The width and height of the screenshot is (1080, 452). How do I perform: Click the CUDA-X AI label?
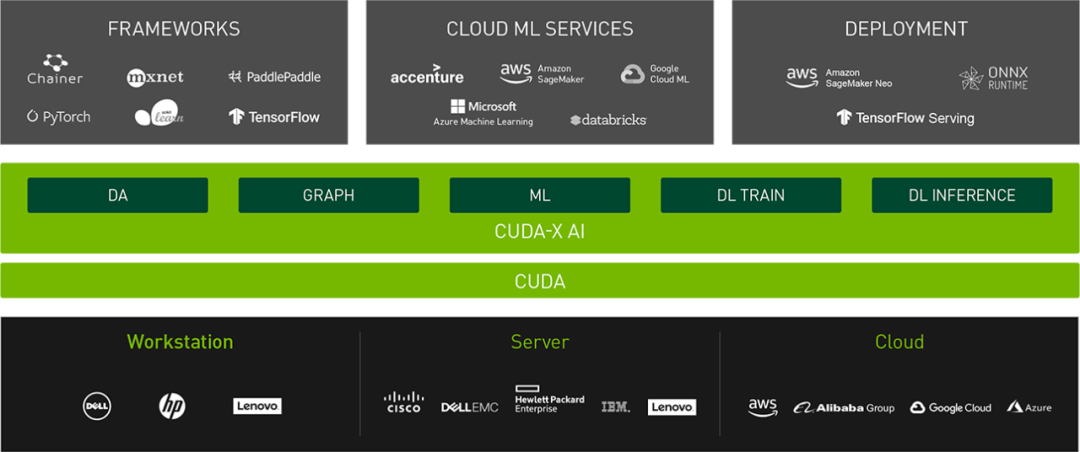tap(540, 232)
